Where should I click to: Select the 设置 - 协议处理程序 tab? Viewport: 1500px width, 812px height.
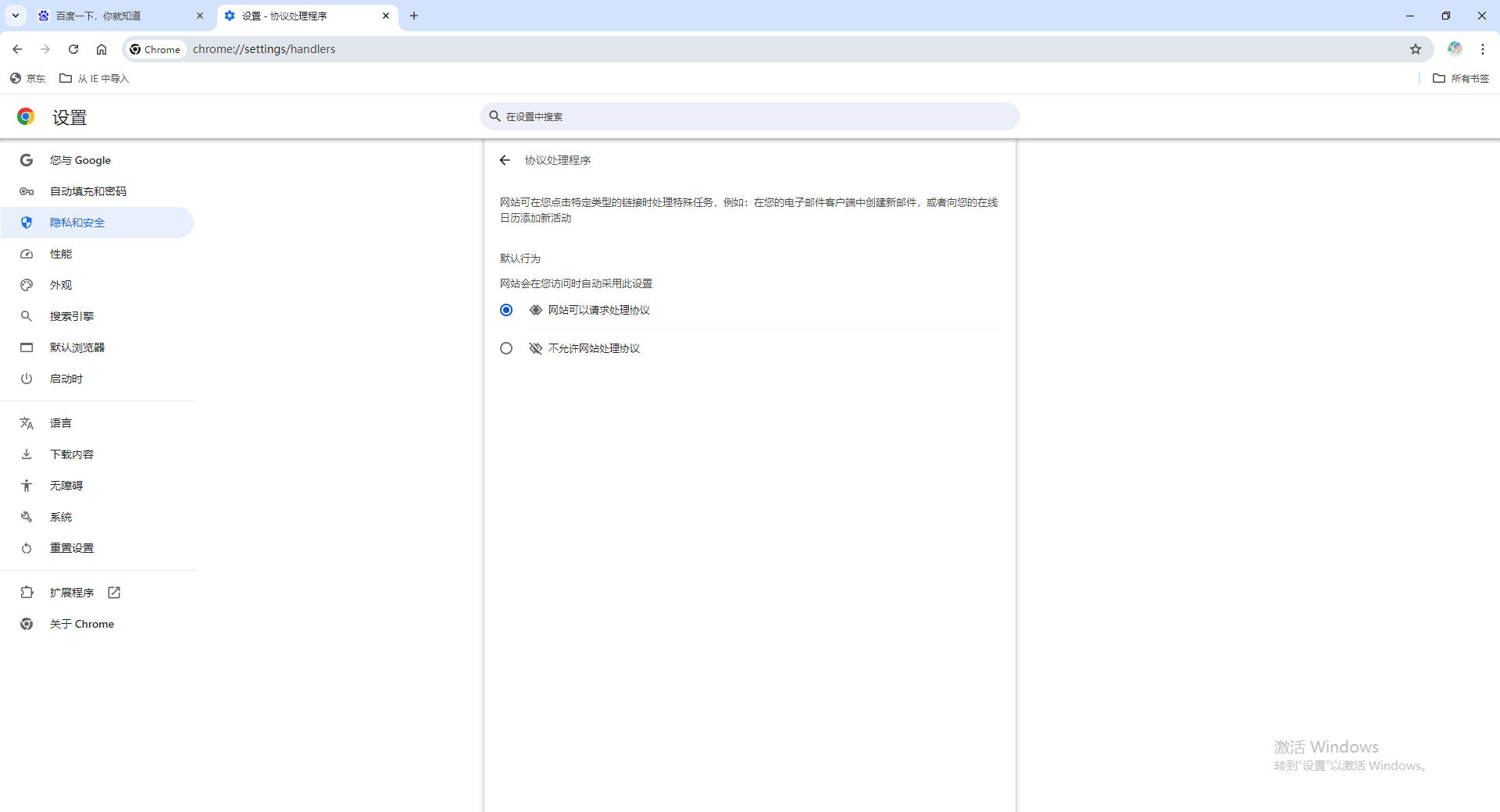tap(308, 16)
